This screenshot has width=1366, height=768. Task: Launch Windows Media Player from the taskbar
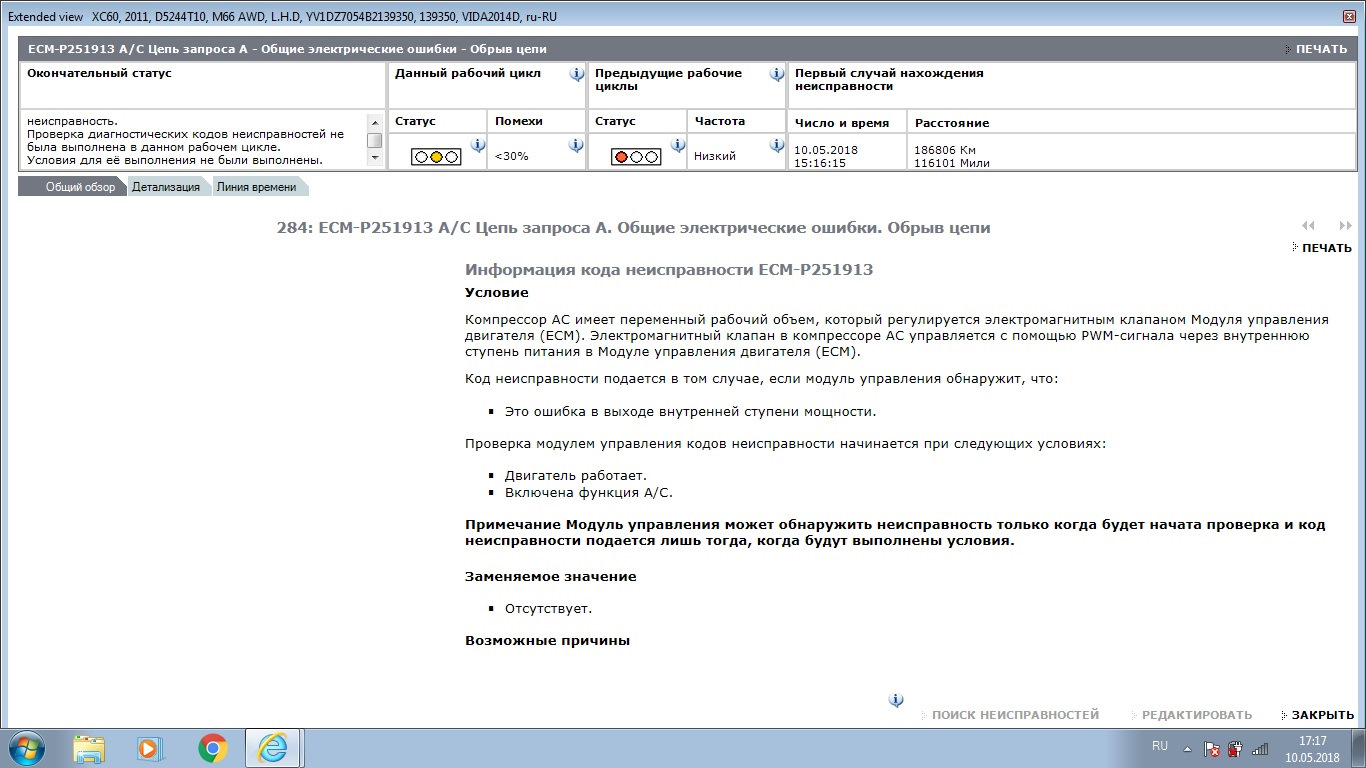[x=148, y=748]
